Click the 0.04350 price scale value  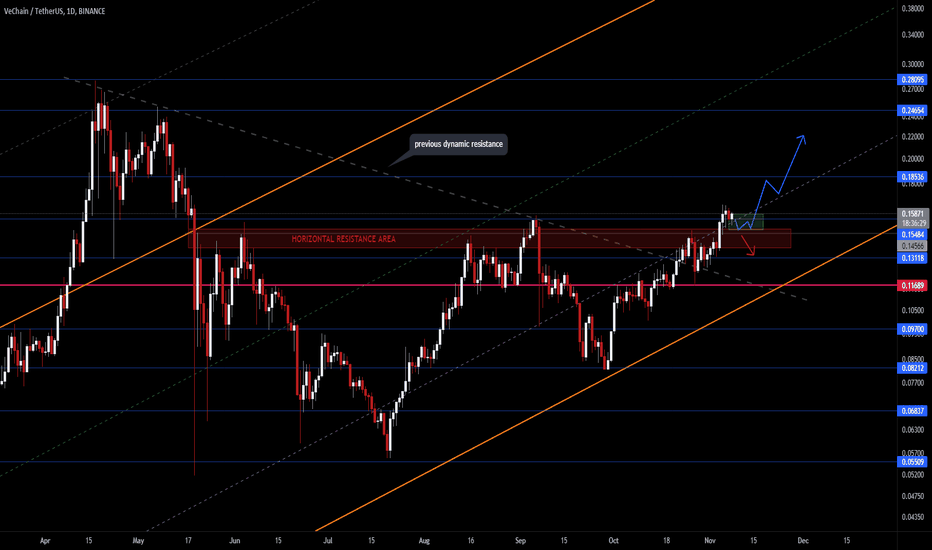point(912,517)
